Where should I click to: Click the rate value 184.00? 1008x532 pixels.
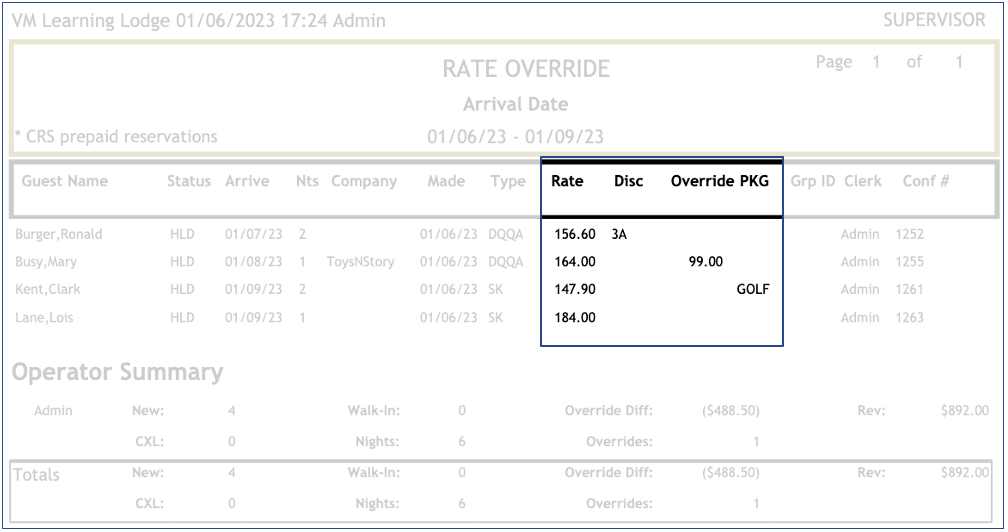574,318
